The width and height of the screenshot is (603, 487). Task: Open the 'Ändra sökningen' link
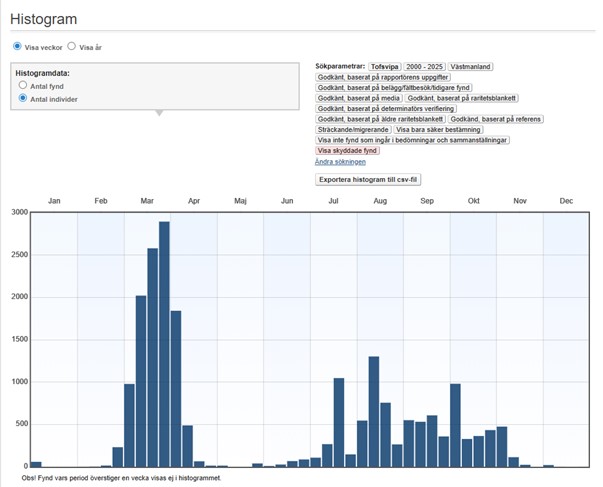tap(340, 161)
